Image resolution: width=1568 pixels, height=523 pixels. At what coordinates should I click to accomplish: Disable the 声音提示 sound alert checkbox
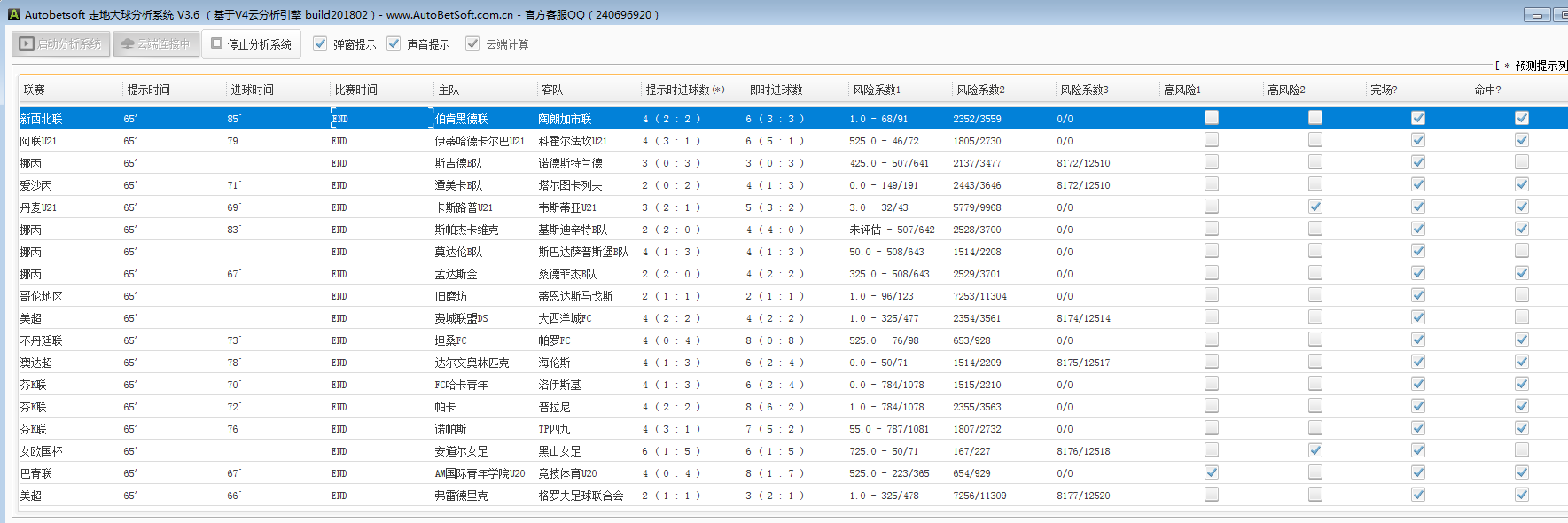pyautogui.click(x=394, y=43)
